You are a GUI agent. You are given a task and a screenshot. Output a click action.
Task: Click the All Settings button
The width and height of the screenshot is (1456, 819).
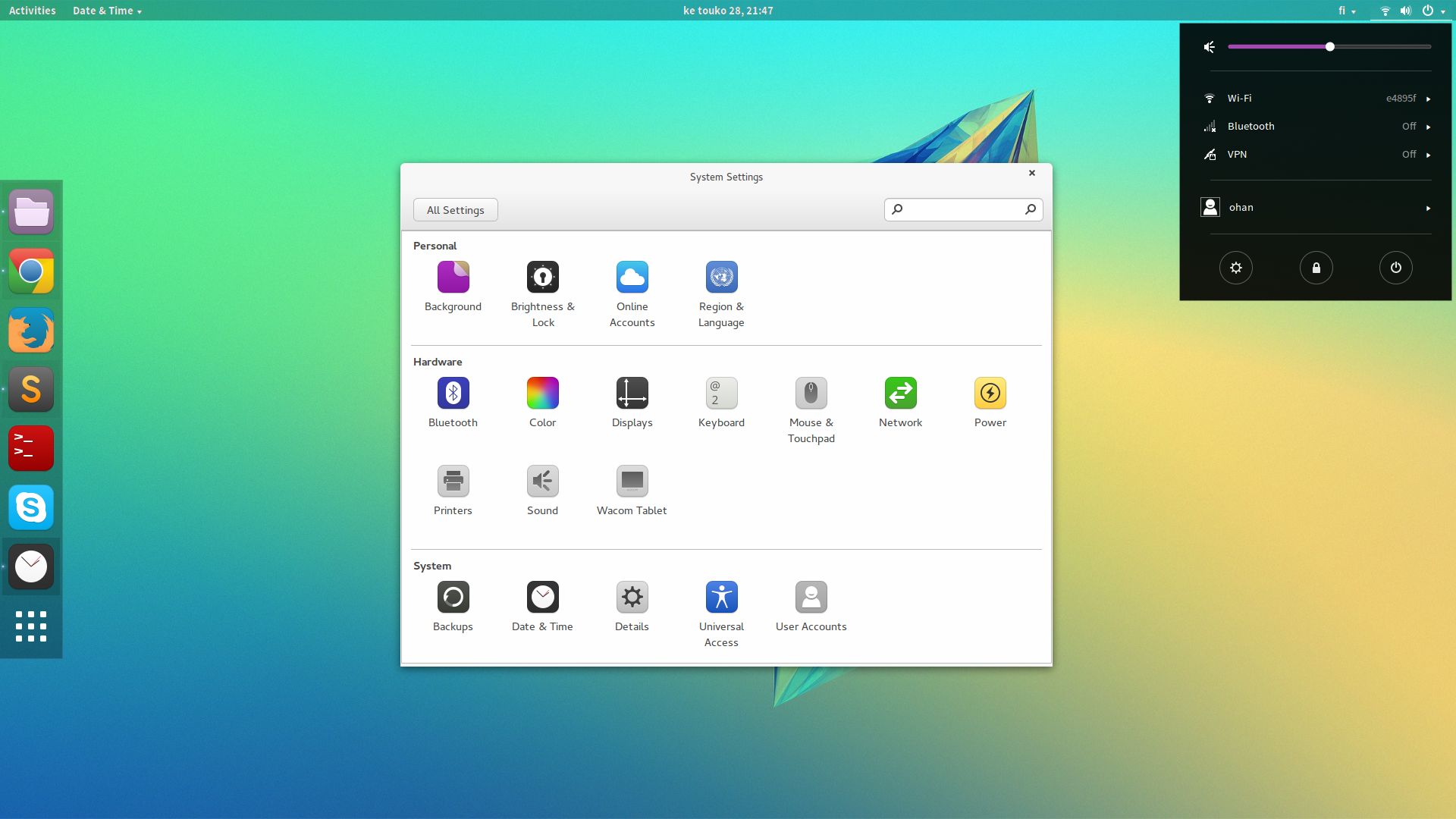point(455,210)
